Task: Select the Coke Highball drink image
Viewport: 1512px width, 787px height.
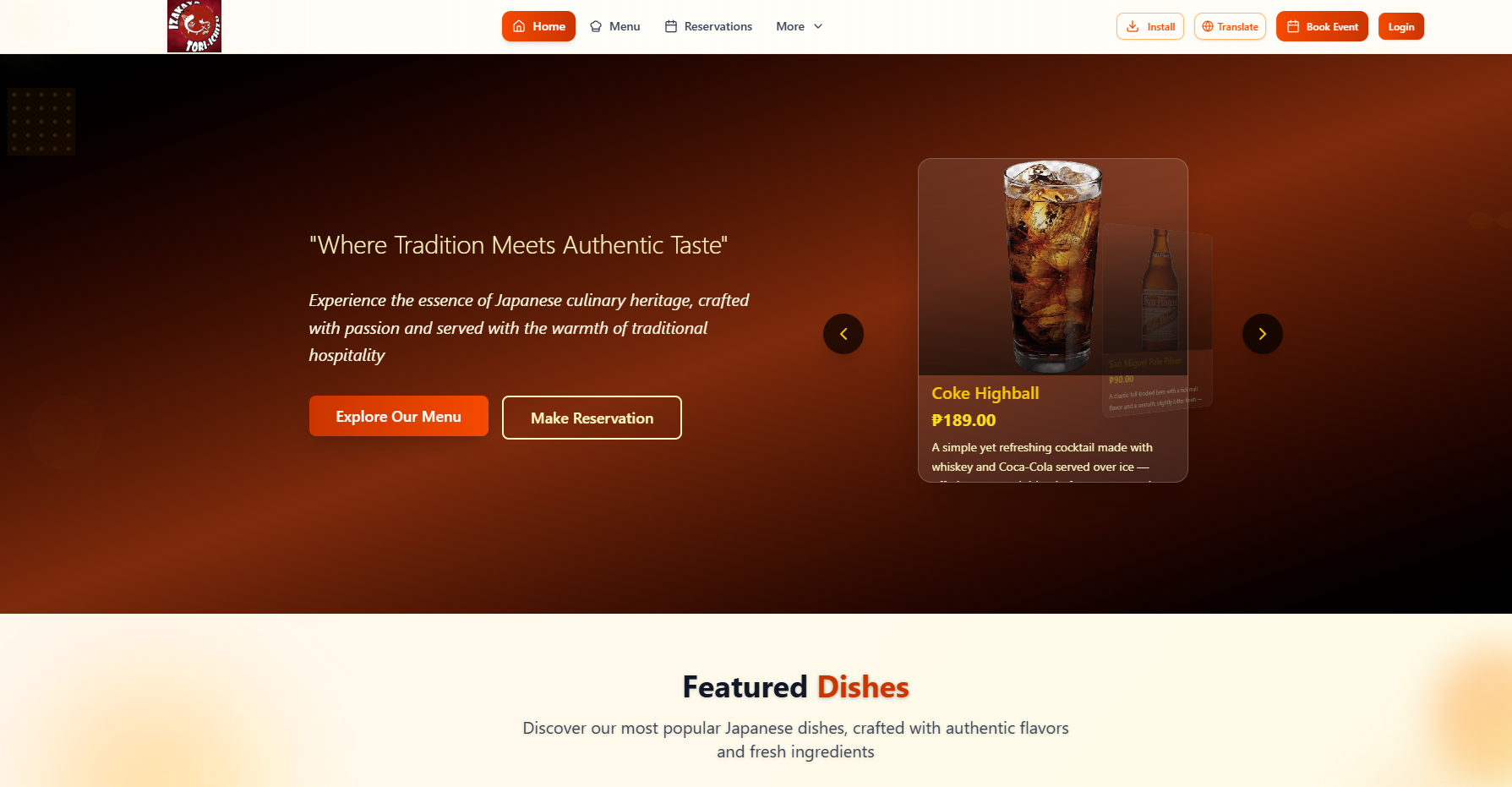Action: (x=1052, y=267)
